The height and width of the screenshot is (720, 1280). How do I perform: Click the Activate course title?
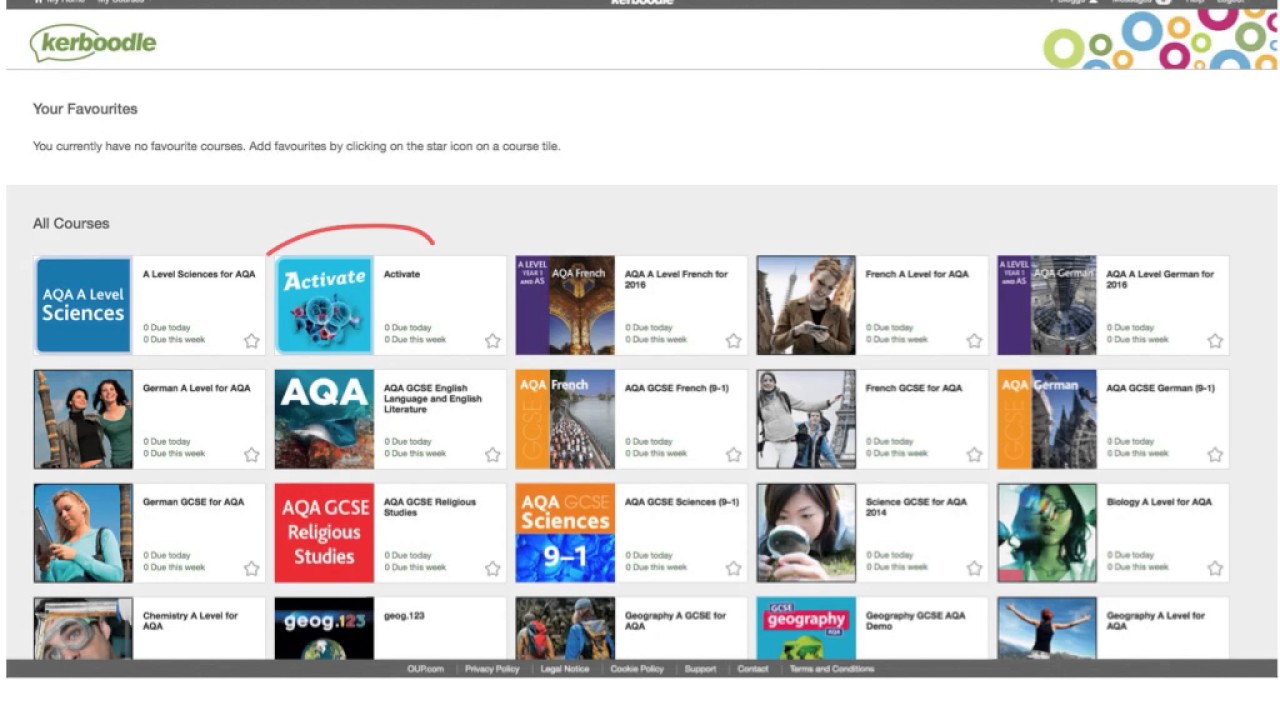(x=402, y=274)
